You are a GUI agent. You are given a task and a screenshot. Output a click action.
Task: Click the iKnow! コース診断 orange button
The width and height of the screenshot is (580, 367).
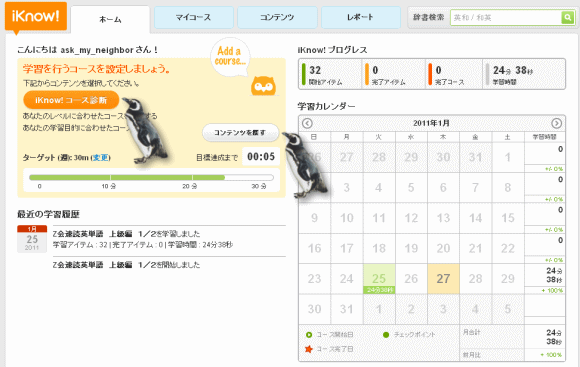tap(71, 100)
